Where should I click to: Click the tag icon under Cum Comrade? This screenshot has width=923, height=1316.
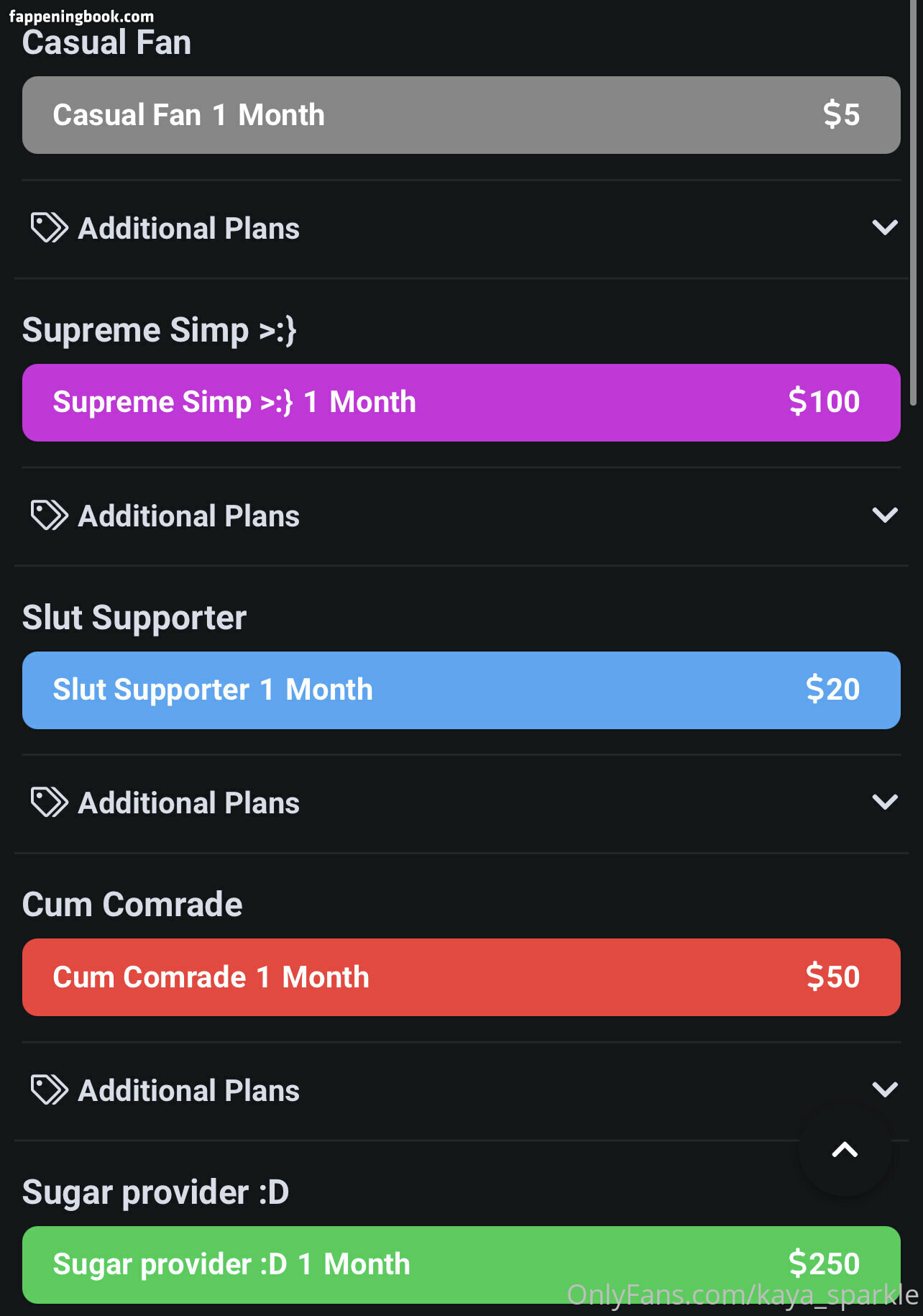point(49,1090)
